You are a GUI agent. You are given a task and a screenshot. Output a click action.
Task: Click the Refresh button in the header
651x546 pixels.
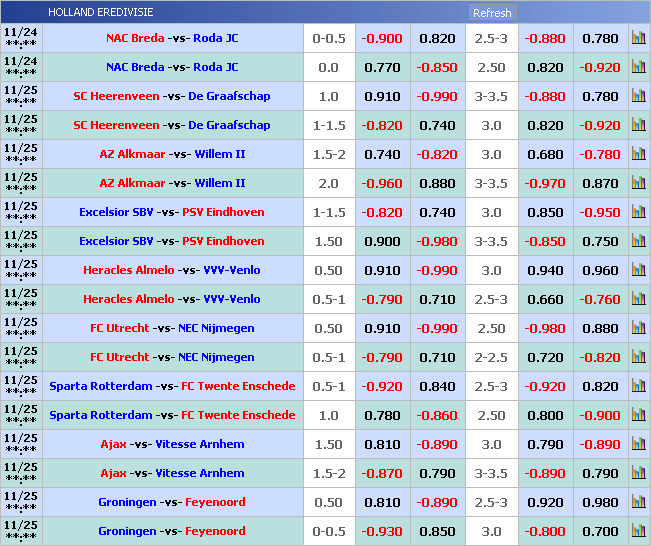point(491,13)
